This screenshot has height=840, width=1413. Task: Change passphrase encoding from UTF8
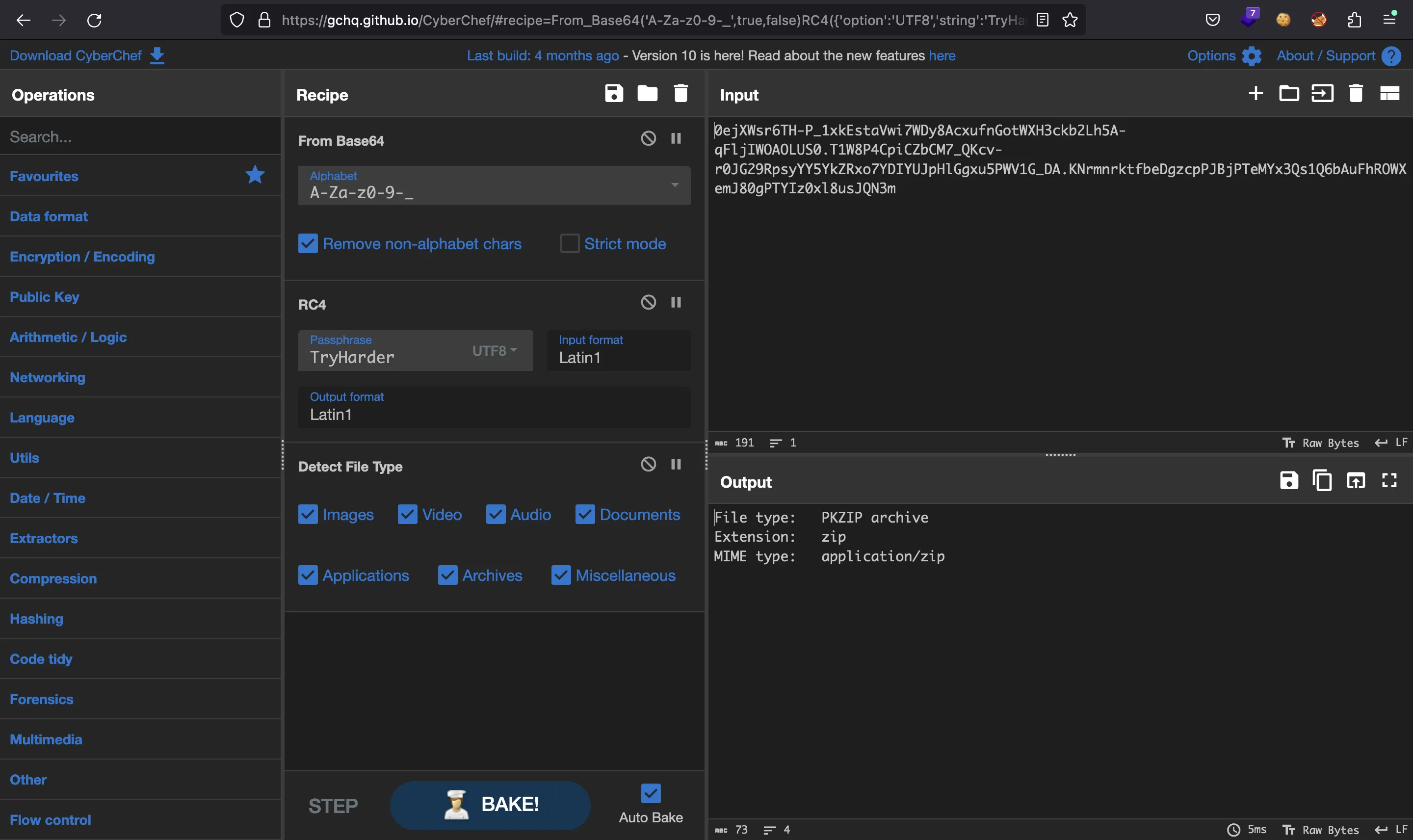point(495,351)
